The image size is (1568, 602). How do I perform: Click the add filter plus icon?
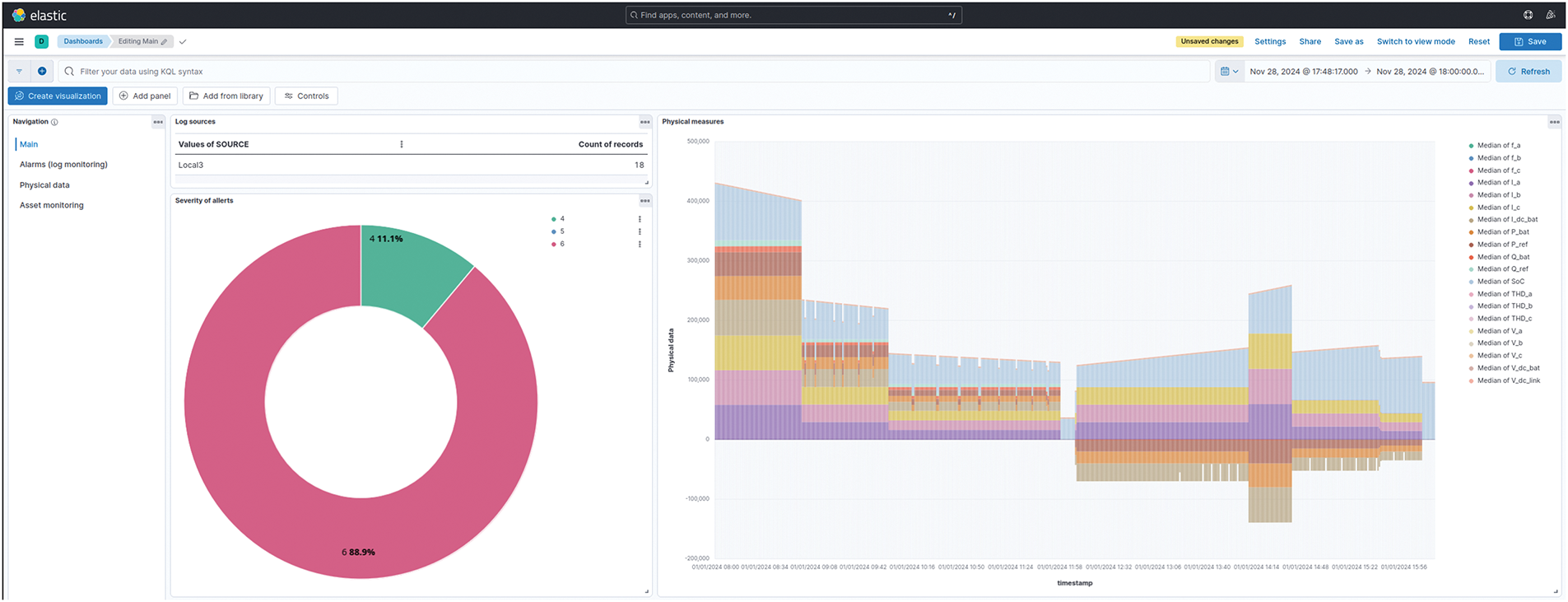pyautogui.click(x=42, y=72)
